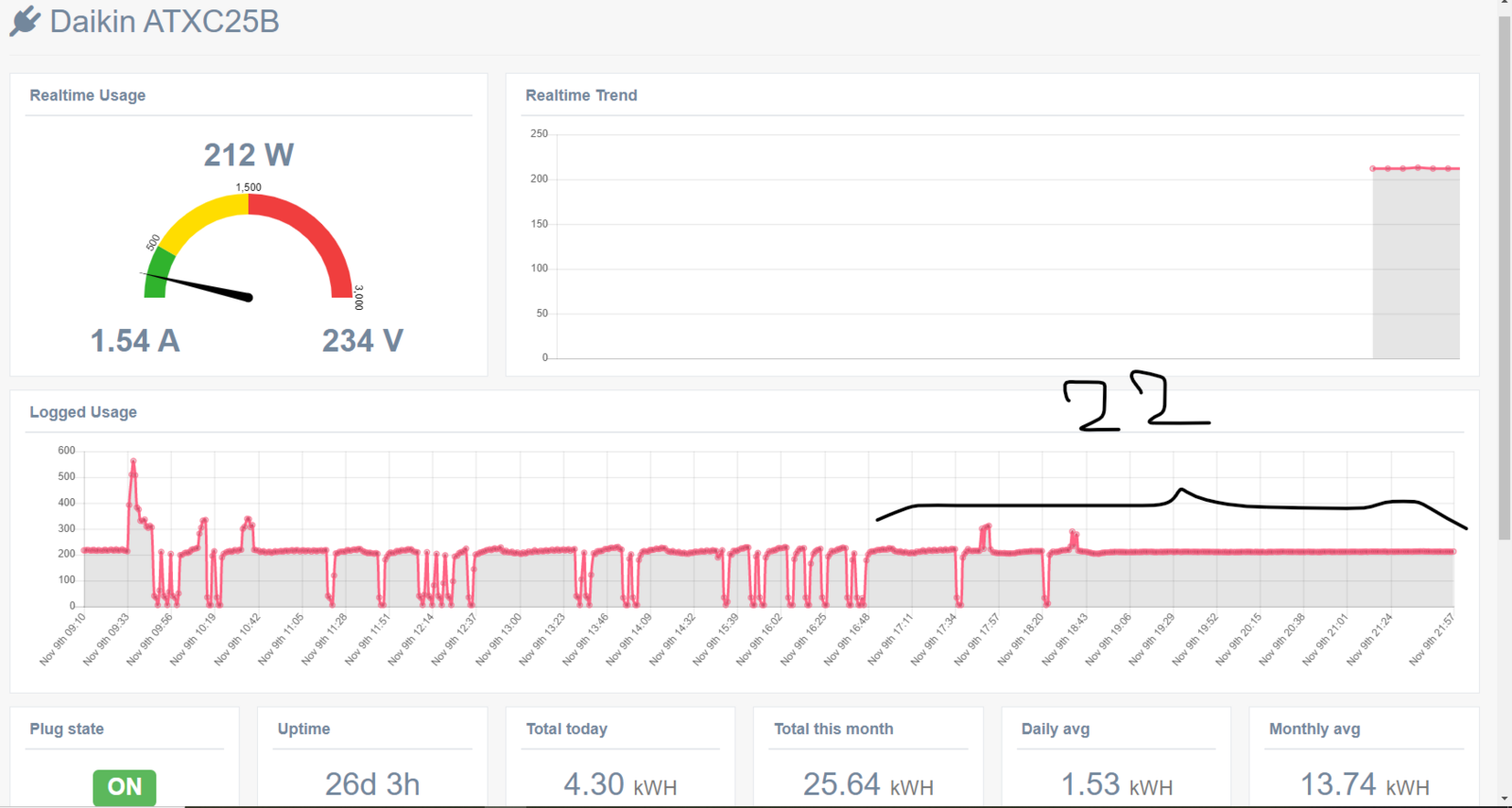Click the peak near 550 in Logged Usage
Image resolution: width=1512 pixels, height=808 pixels.
pos(133,462)
